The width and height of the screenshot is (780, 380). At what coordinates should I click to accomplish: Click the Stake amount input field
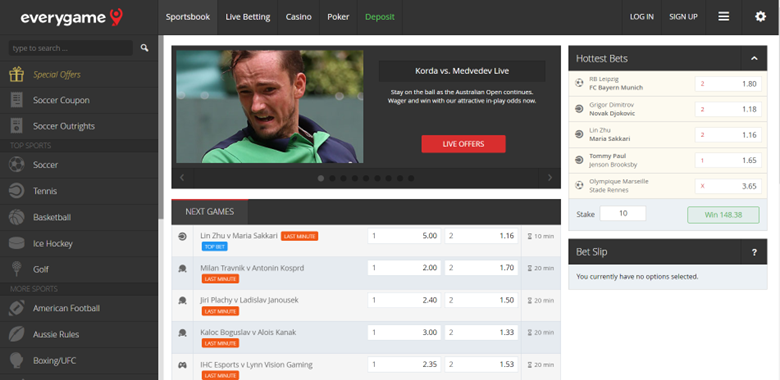point(623,213)
